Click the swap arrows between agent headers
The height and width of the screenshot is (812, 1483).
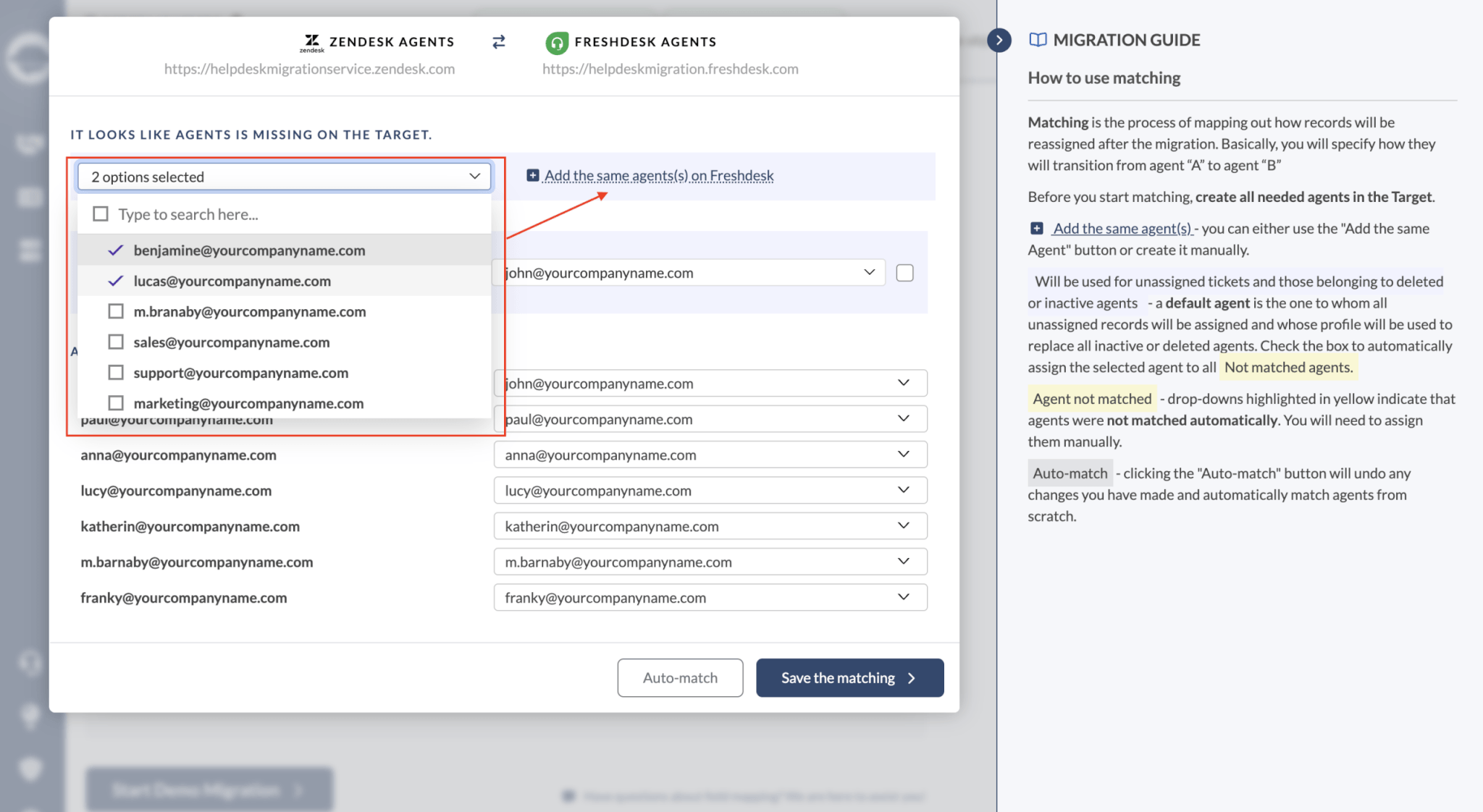[x=499, y=42]
